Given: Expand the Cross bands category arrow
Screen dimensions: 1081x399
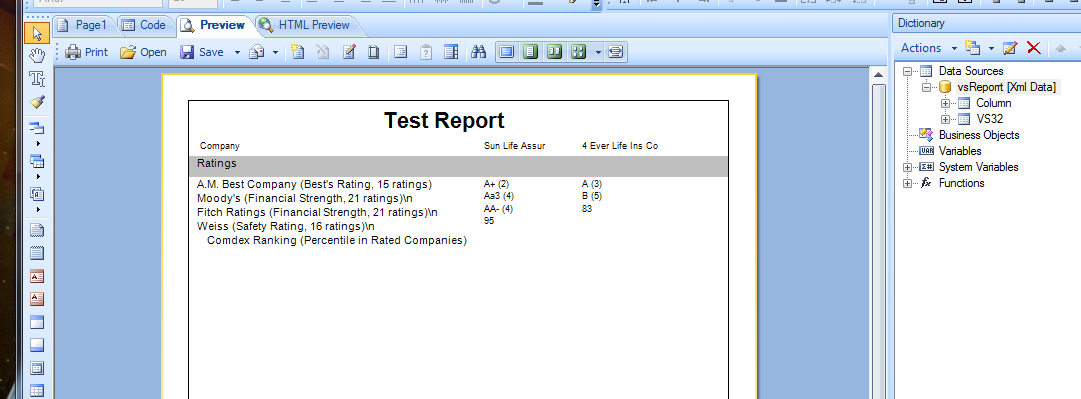Looking at the screenshot, I should [x=37, y=176].
